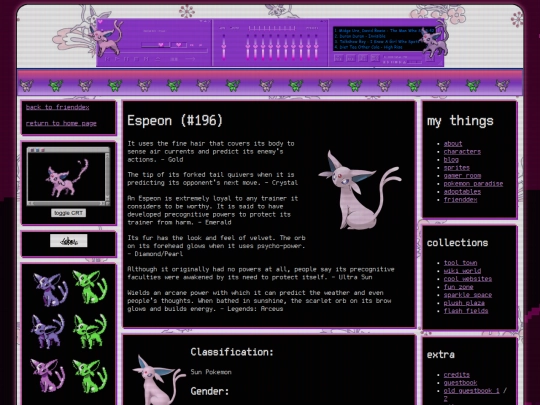This screenshot has height=405, width=540.
Task: Open the pokemon paradise link
Action: tap(473, 184)
